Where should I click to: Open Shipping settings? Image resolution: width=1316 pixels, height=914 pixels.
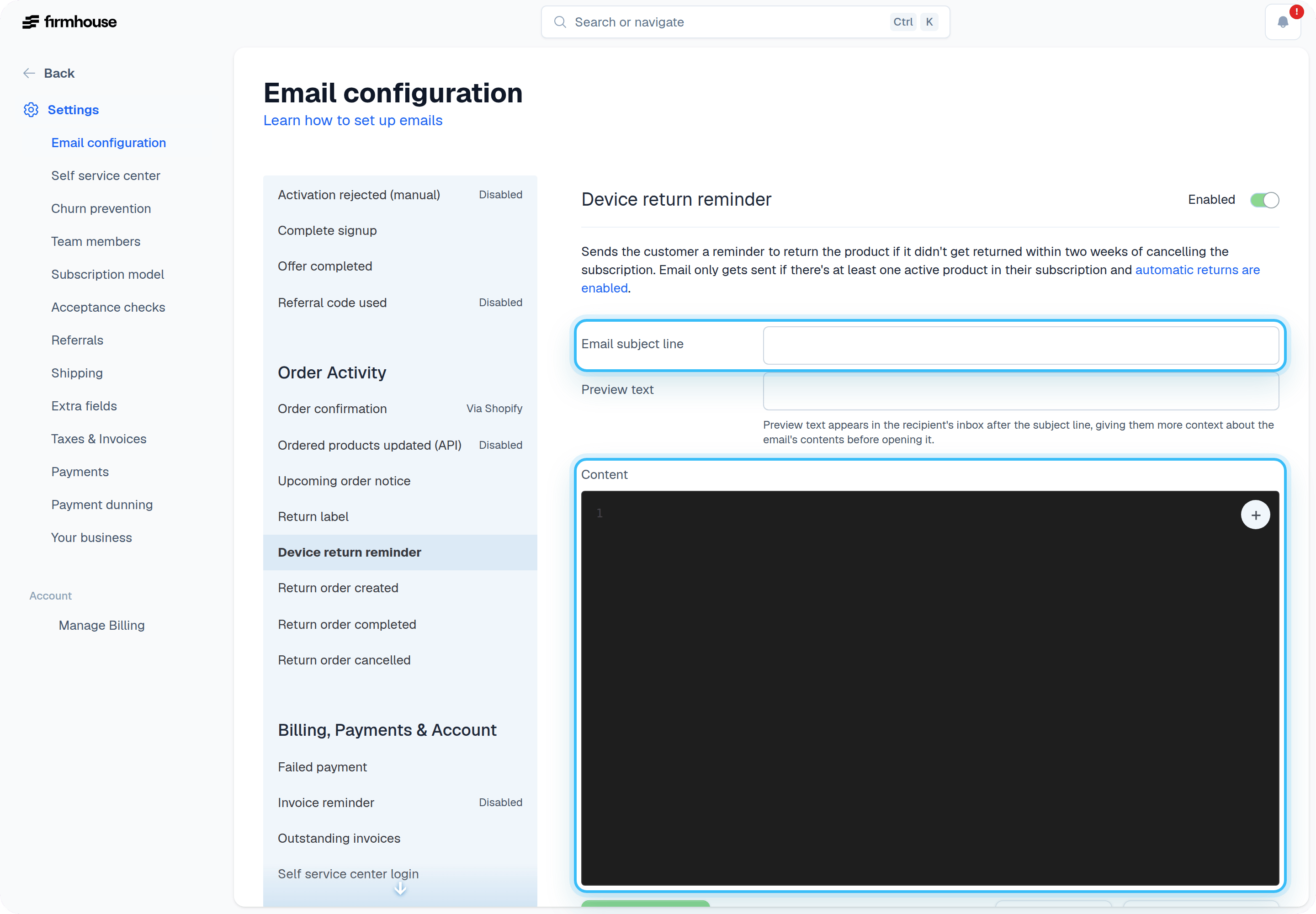coord(77,373)
